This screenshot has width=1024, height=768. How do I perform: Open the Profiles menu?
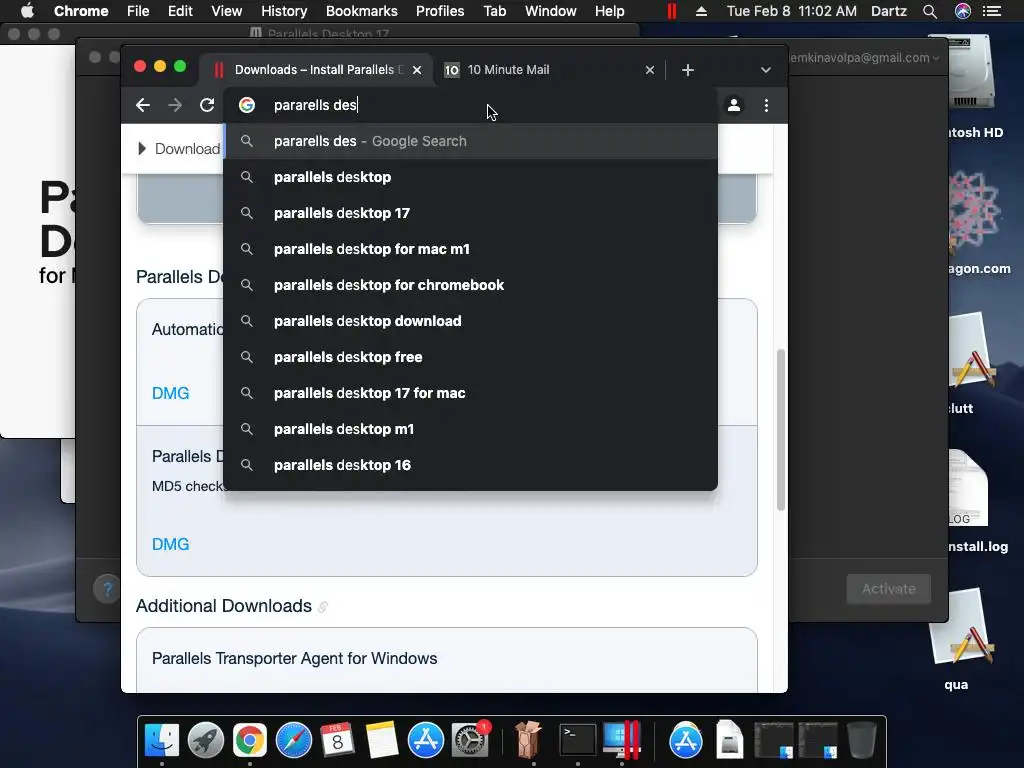(x=440, y=11)
